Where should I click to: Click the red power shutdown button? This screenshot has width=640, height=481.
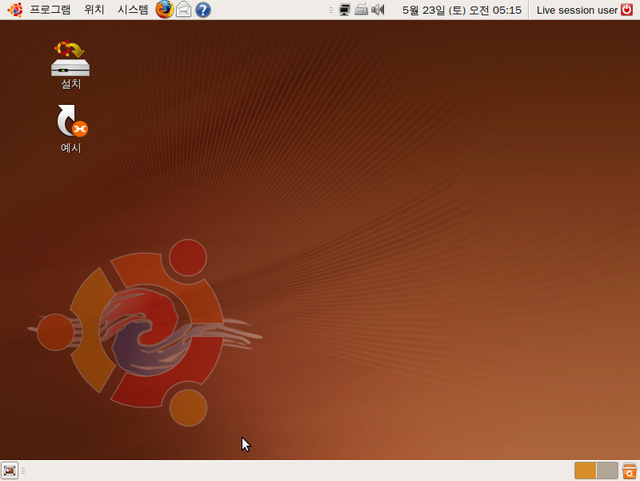click(x=628, y=10)
